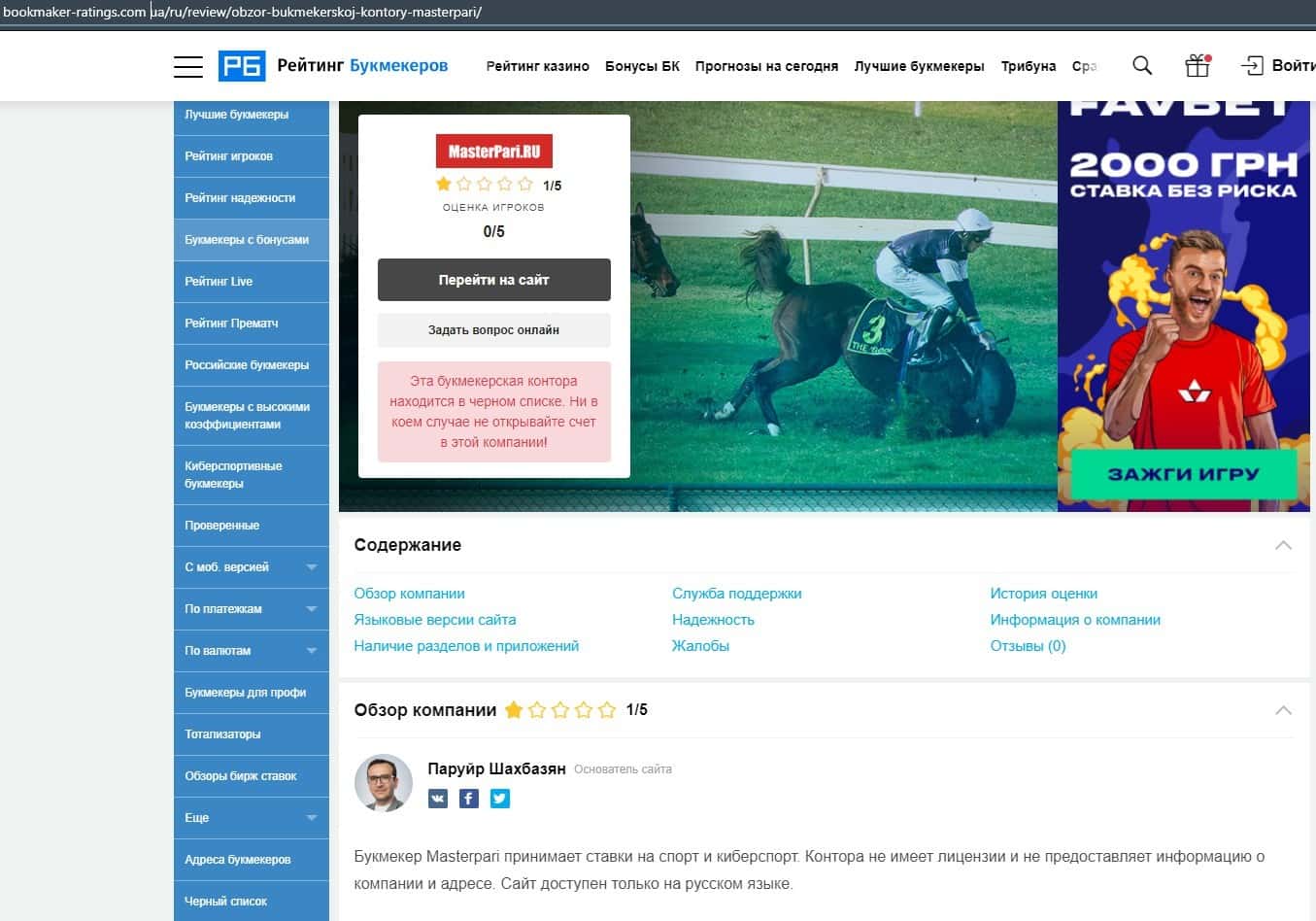
Task: Jump to Языковые версии сайта
Action: [x=435, y=620]
